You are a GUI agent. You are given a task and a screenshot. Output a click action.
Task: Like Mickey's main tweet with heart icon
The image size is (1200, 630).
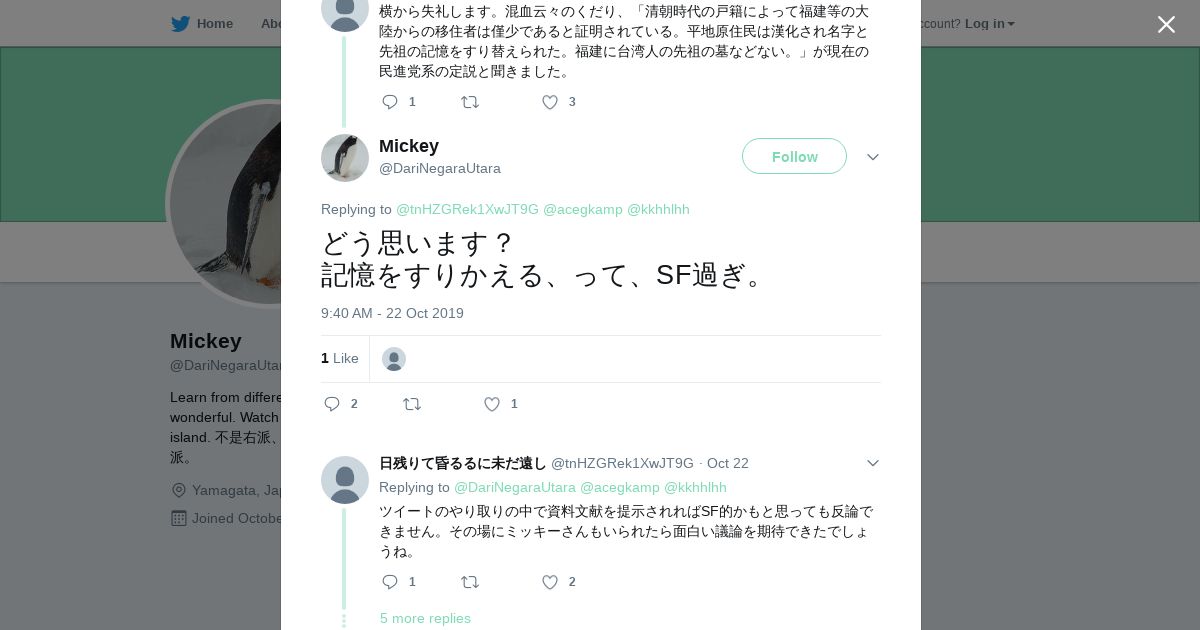(492, 404)
